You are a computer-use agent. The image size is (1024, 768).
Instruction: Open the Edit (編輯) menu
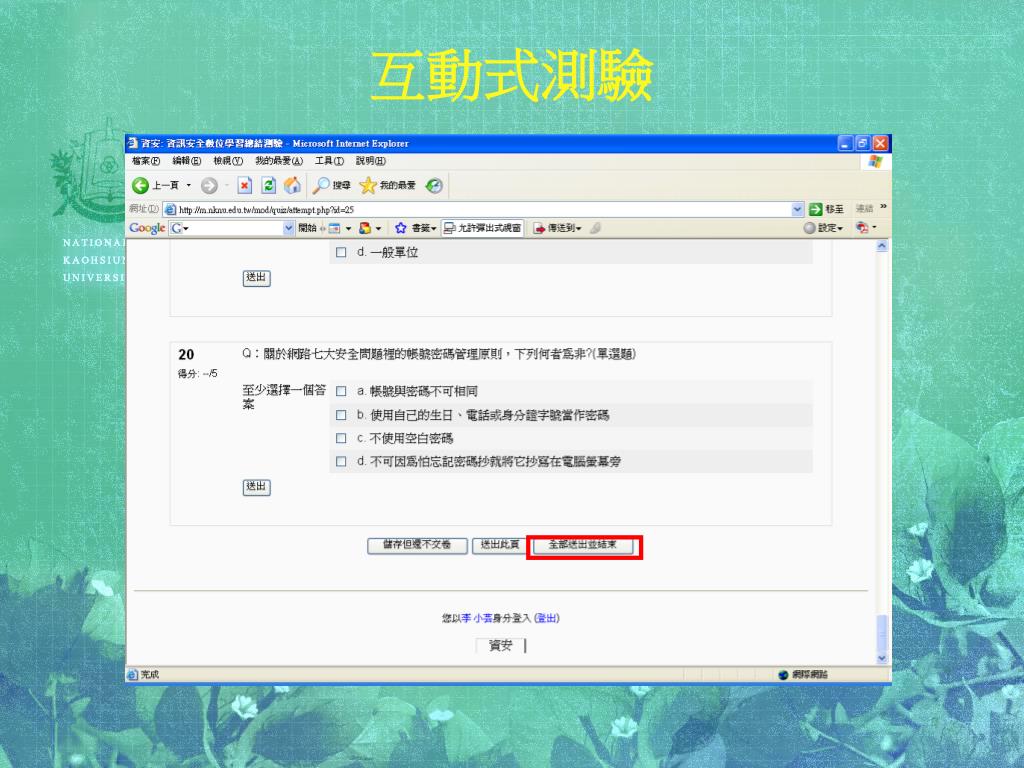(x=186, y=161)
